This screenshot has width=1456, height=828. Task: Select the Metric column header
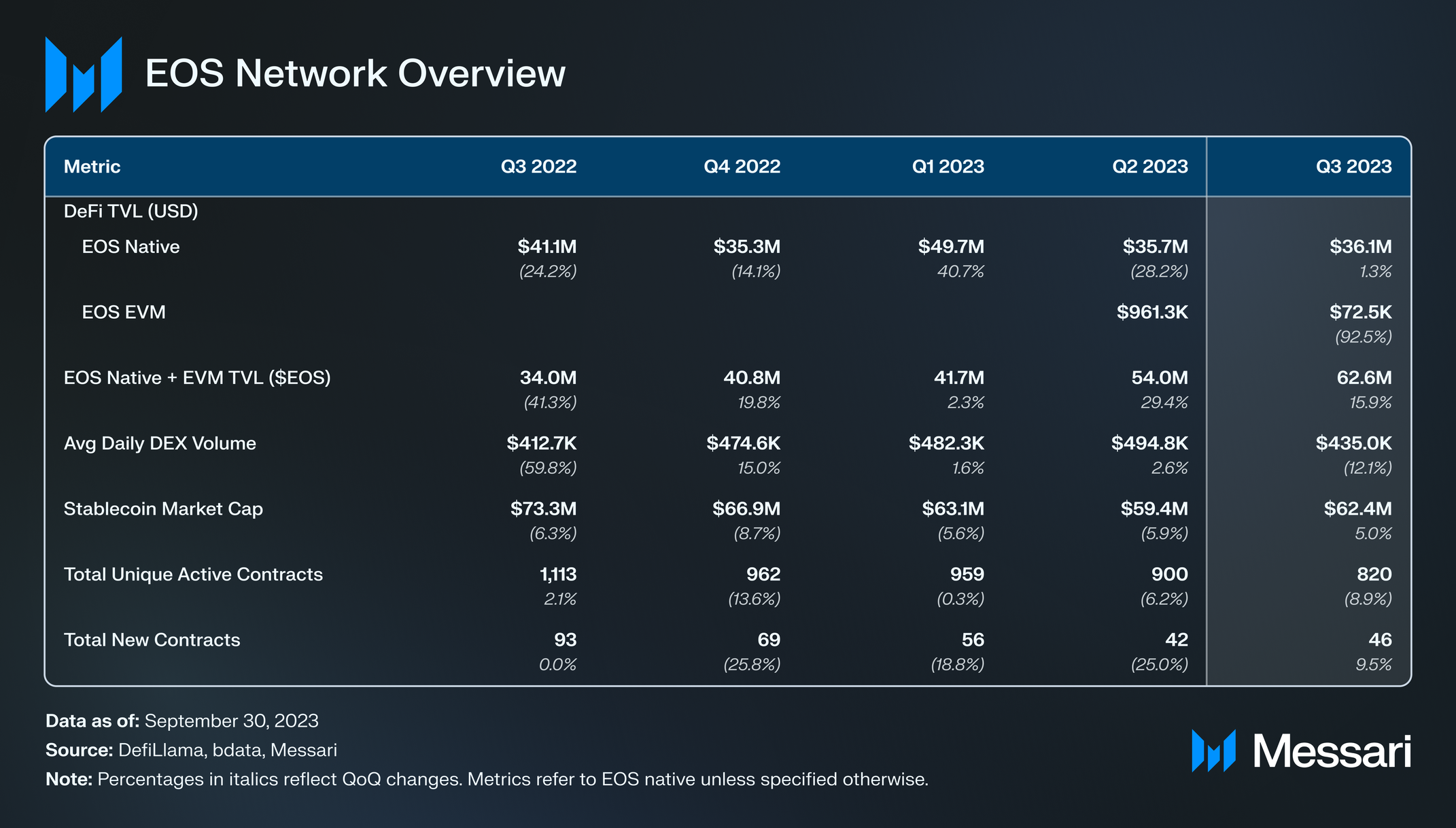coord(92,167)
